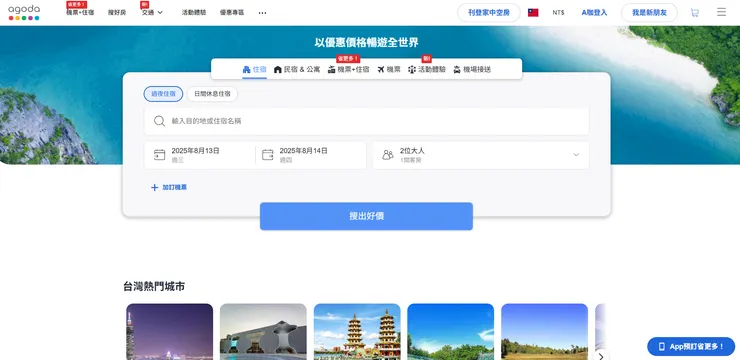Screen dimensions: 740x360
Task: Click the App預訂省更多 button
Action: (691, 346)
